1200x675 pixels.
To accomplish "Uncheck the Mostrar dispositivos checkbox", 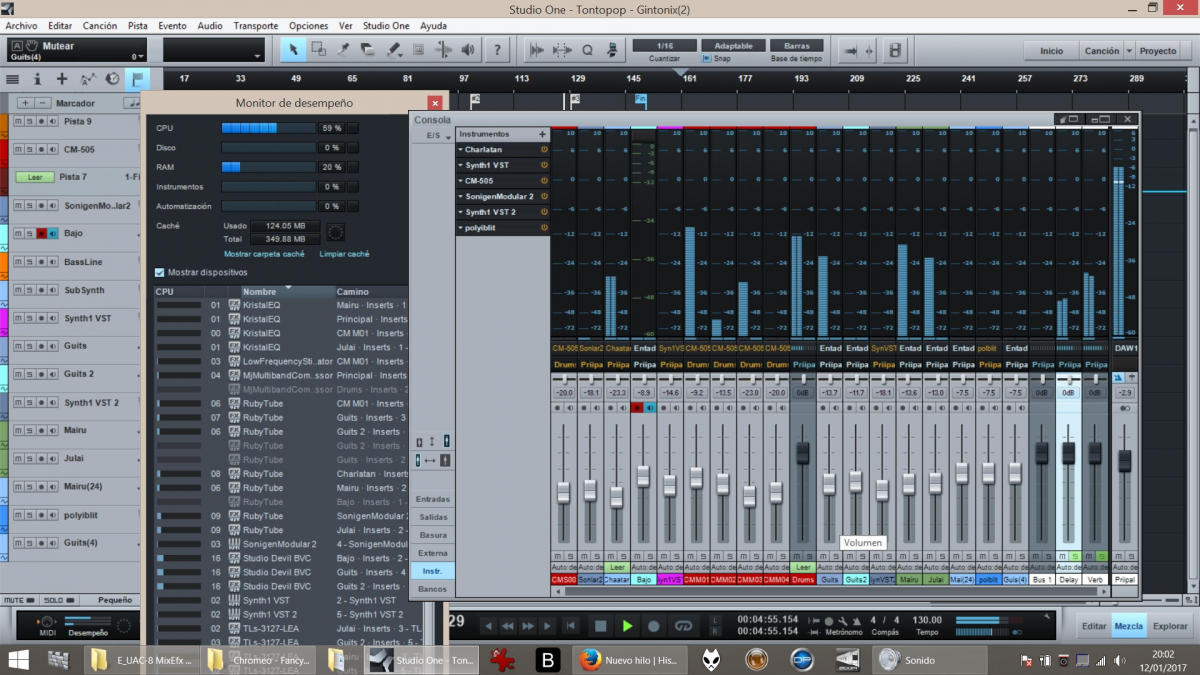I will 160,272.
